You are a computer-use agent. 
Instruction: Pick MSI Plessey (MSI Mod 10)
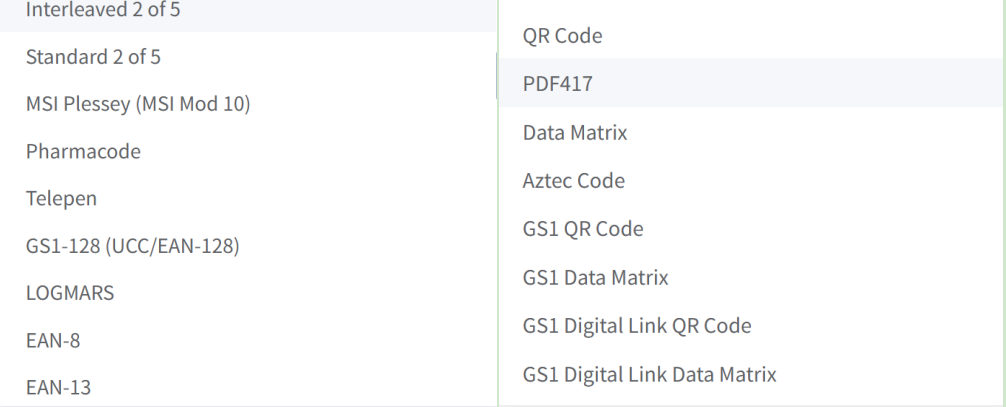pos(138,104)
